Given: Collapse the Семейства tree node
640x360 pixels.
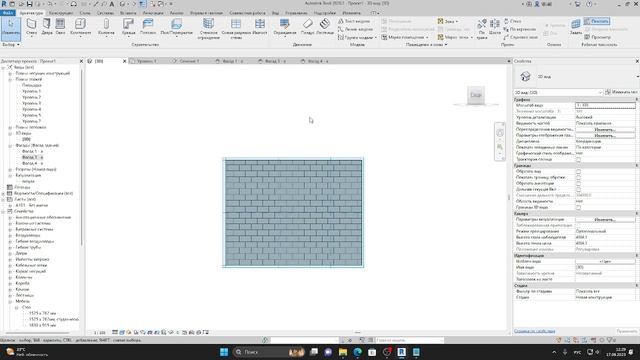Looking at the screenshot, I should pyautogui.click(x=4, y=211).
